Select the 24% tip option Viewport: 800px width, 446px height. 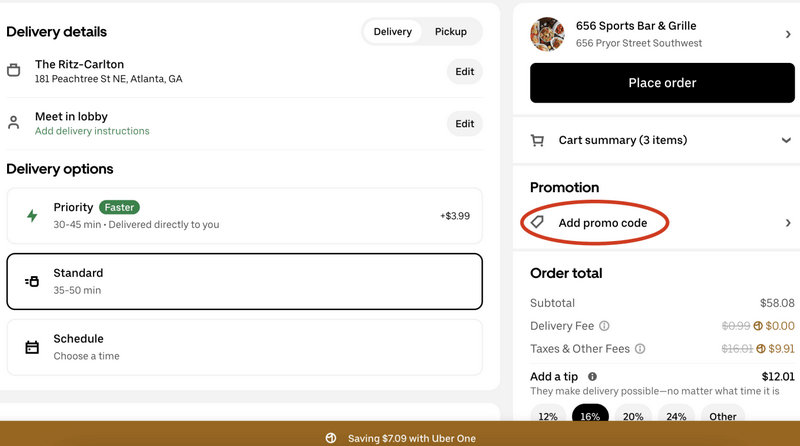click(x=677, y=417)
